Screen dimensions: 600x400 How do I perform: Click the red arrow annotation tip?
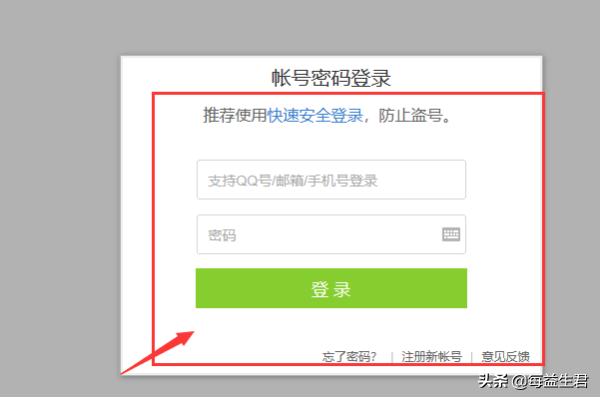[191, 333]
